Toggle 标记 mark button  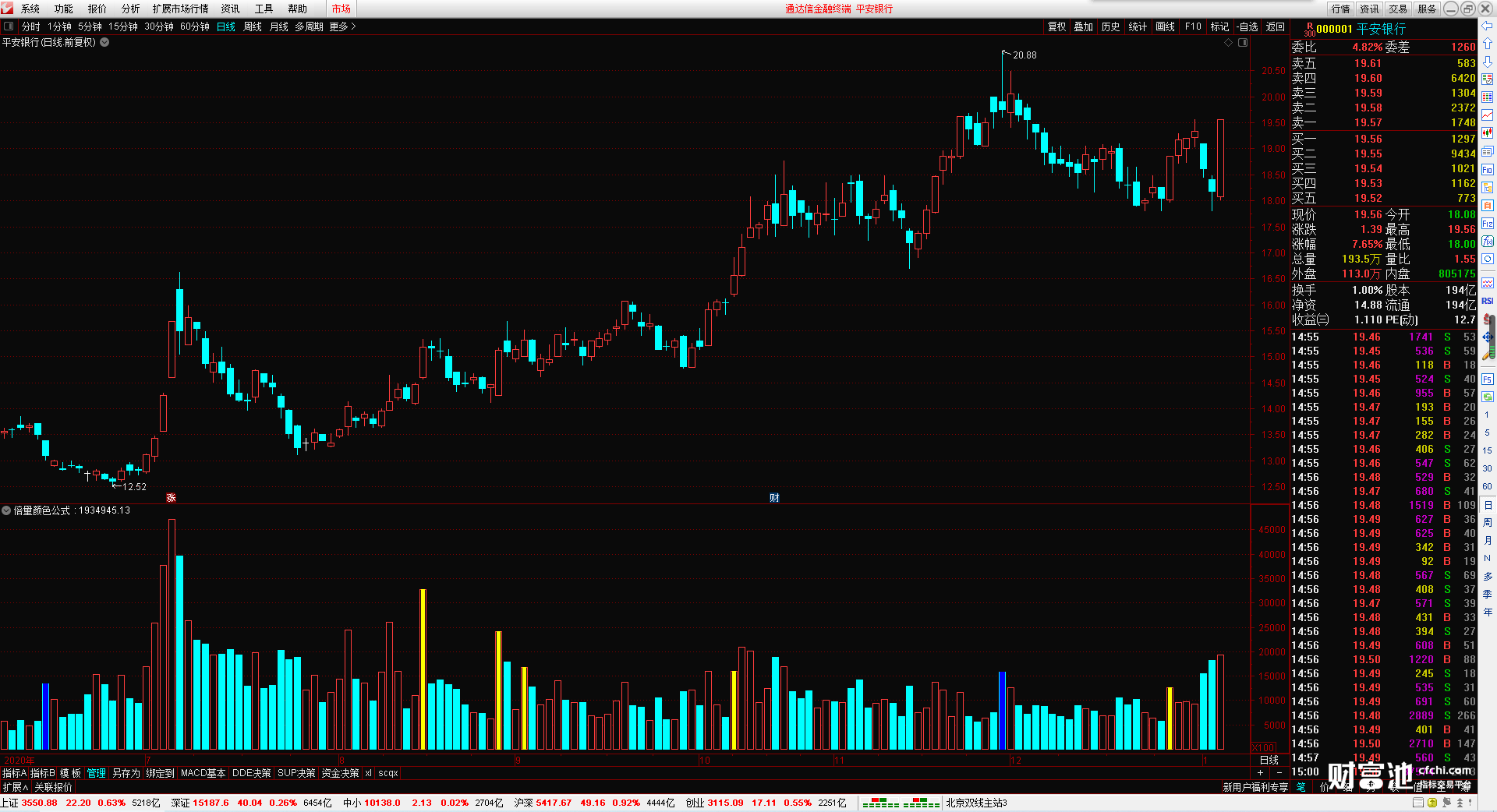pos(1219,26)
